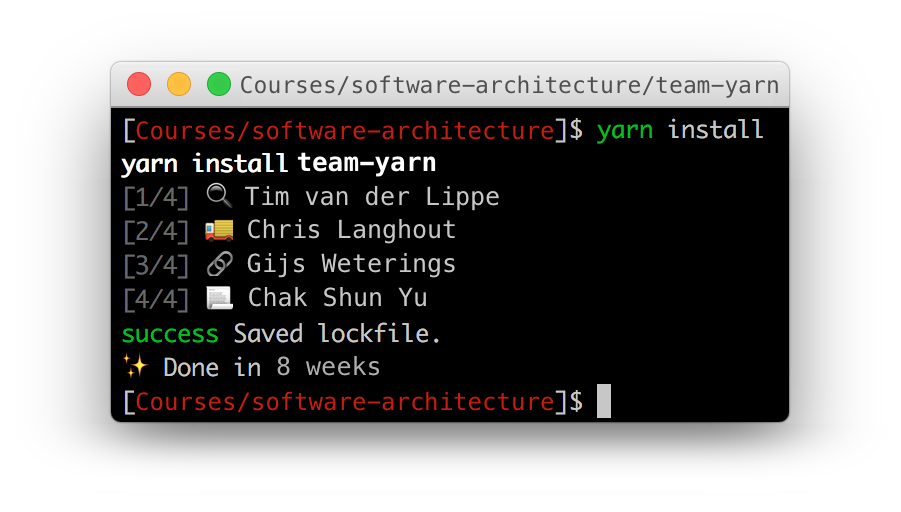Click the green yarn command word

click(625, 130)
